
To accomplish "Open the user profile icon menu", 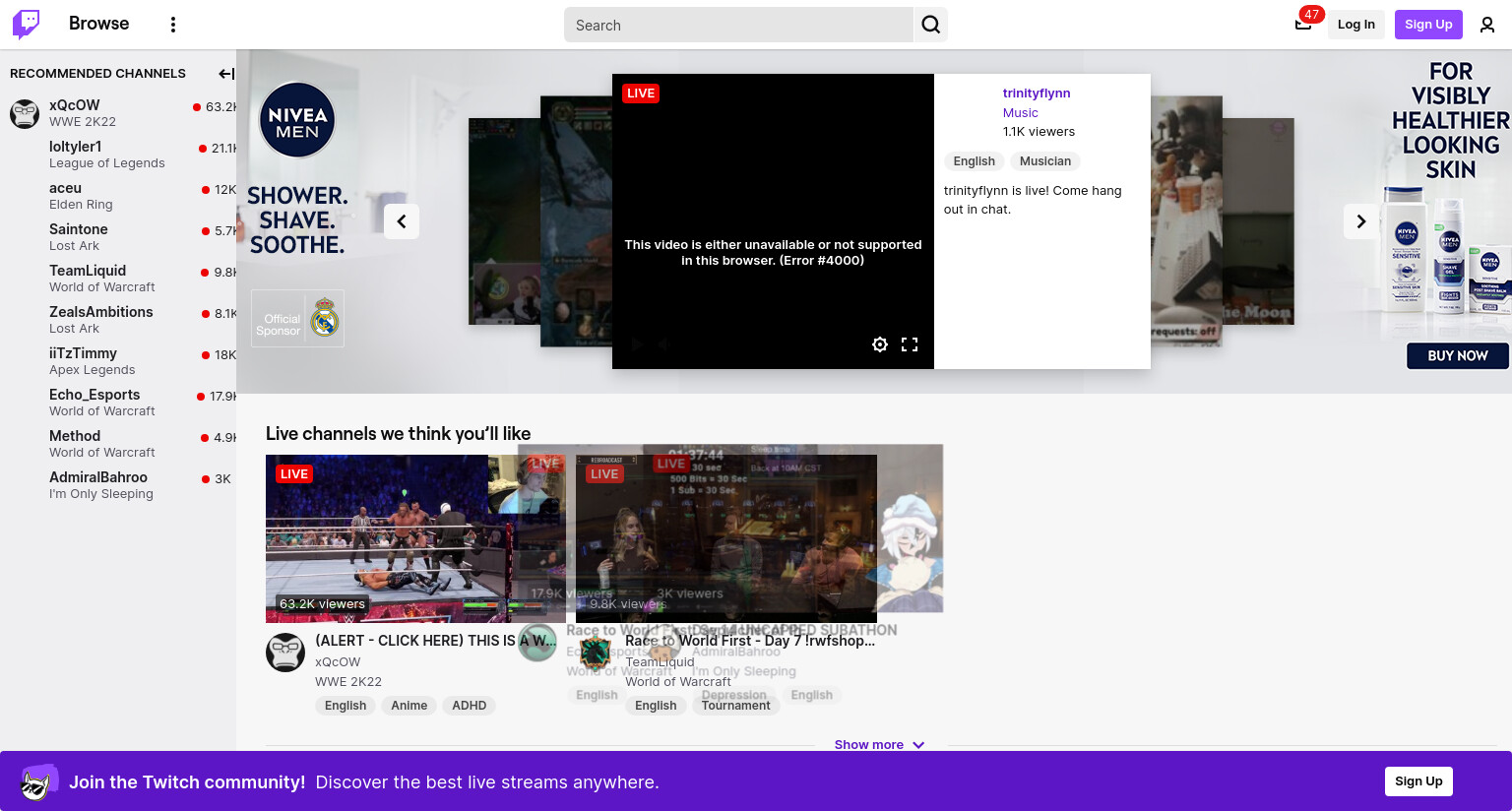I will [x=1487, y=25].
